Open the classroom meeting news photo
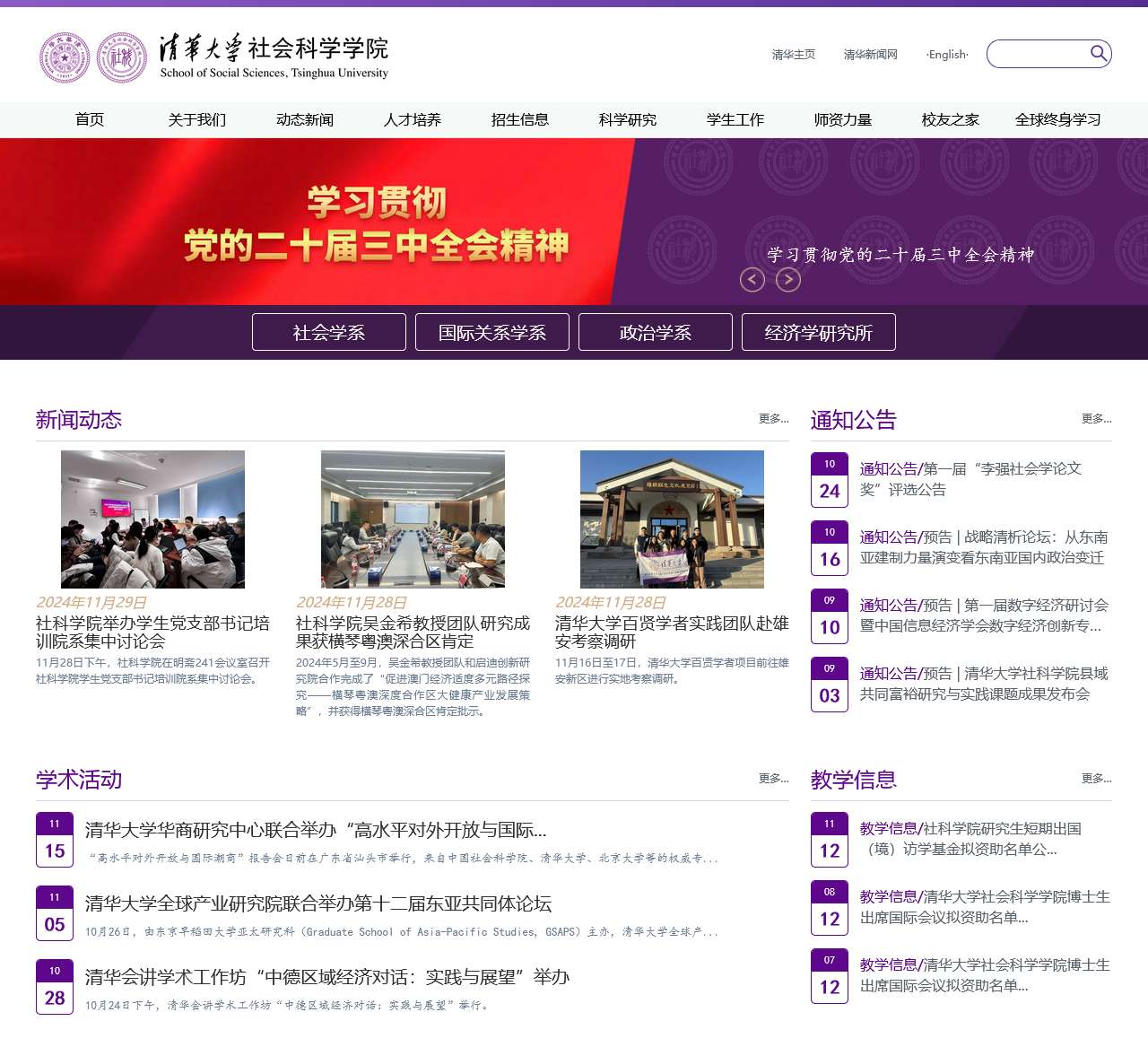 point(152,519)
